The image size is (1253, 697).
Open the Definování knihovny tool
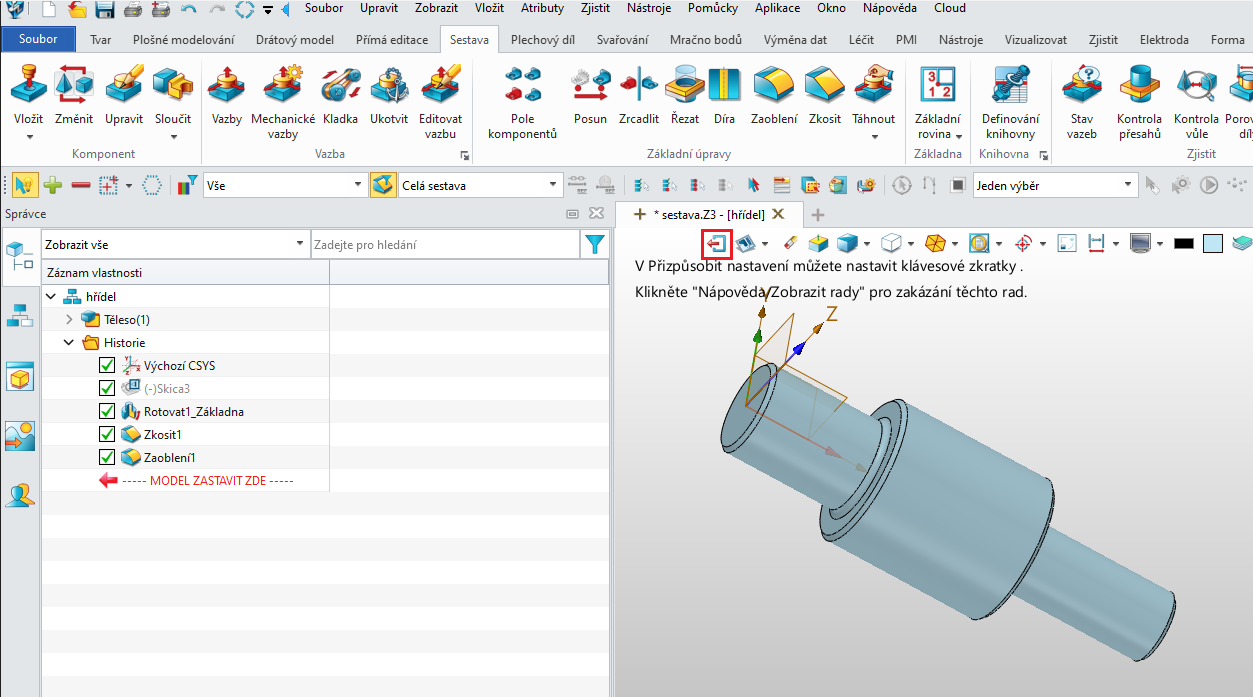coord(1010,102)
